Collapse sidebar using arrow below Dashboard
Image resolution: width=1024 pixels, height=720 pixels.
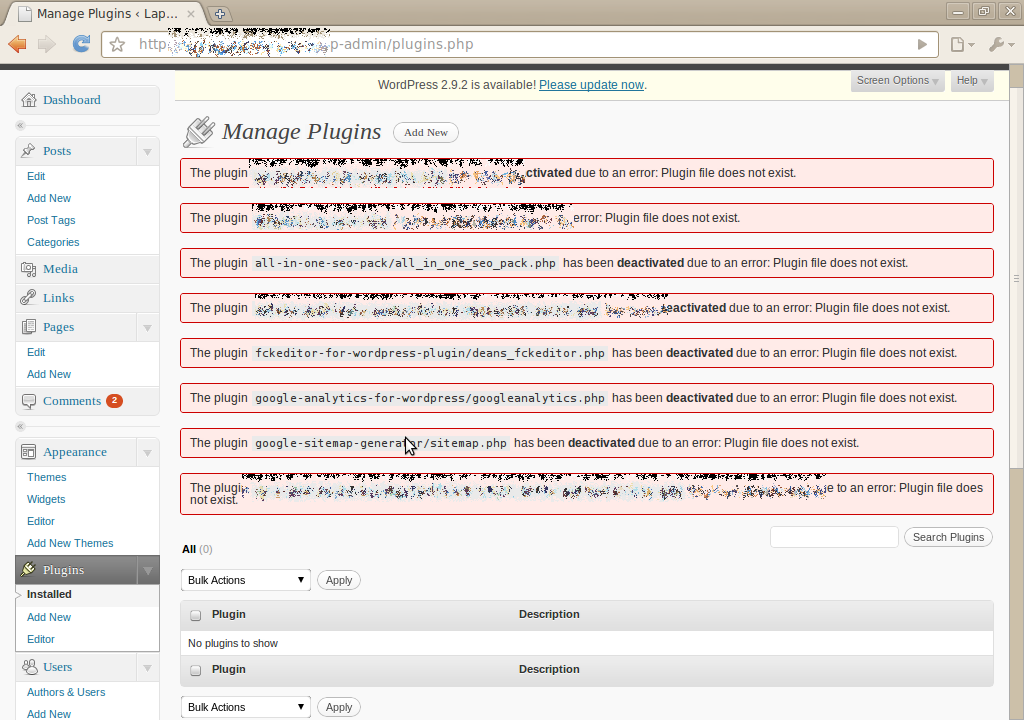tap(20, 125)
